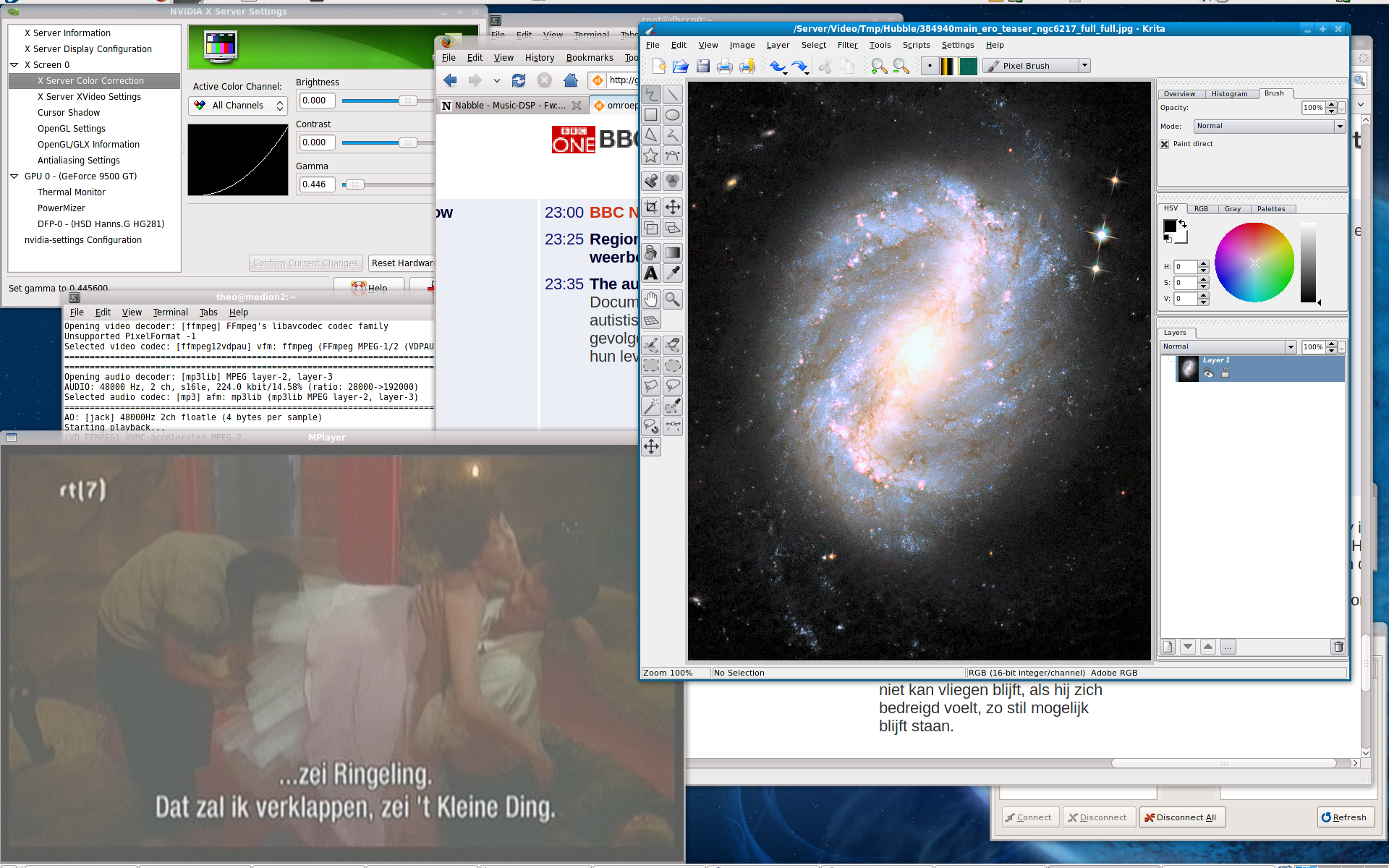This screenshot has height=868, width=1389.
Task: Toggle Layer 1 visibility eye icon
Action: (1208, 373)
